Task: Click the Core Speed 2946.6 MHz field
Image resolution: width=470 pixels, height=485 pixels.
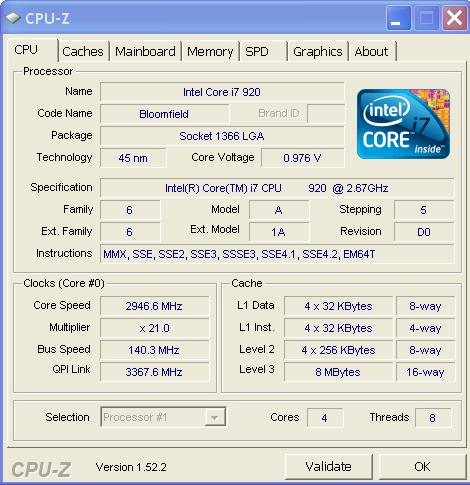Action: click(154, 306)
